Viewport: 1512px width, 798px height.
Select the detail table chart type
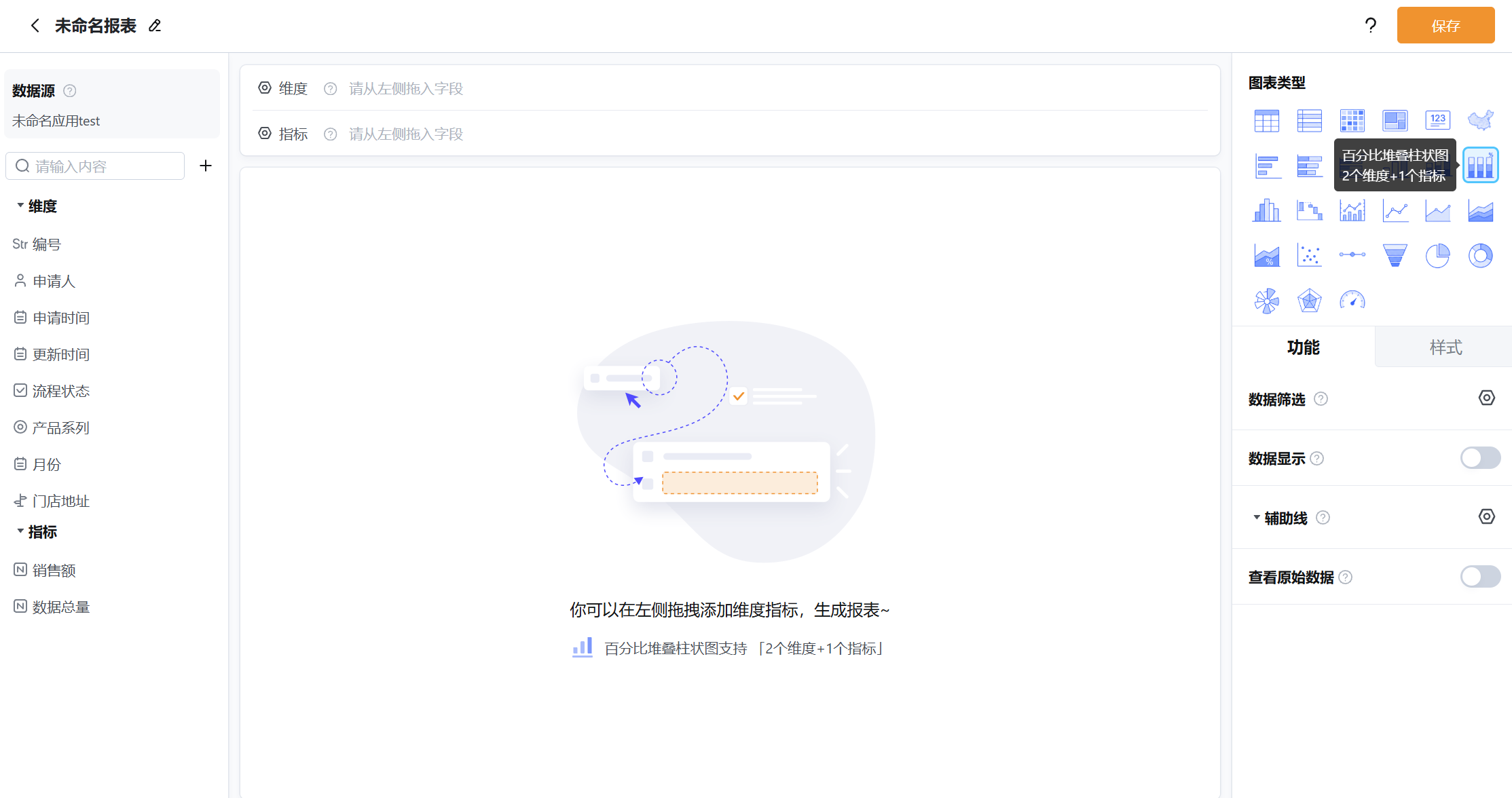coord(1266,121)
